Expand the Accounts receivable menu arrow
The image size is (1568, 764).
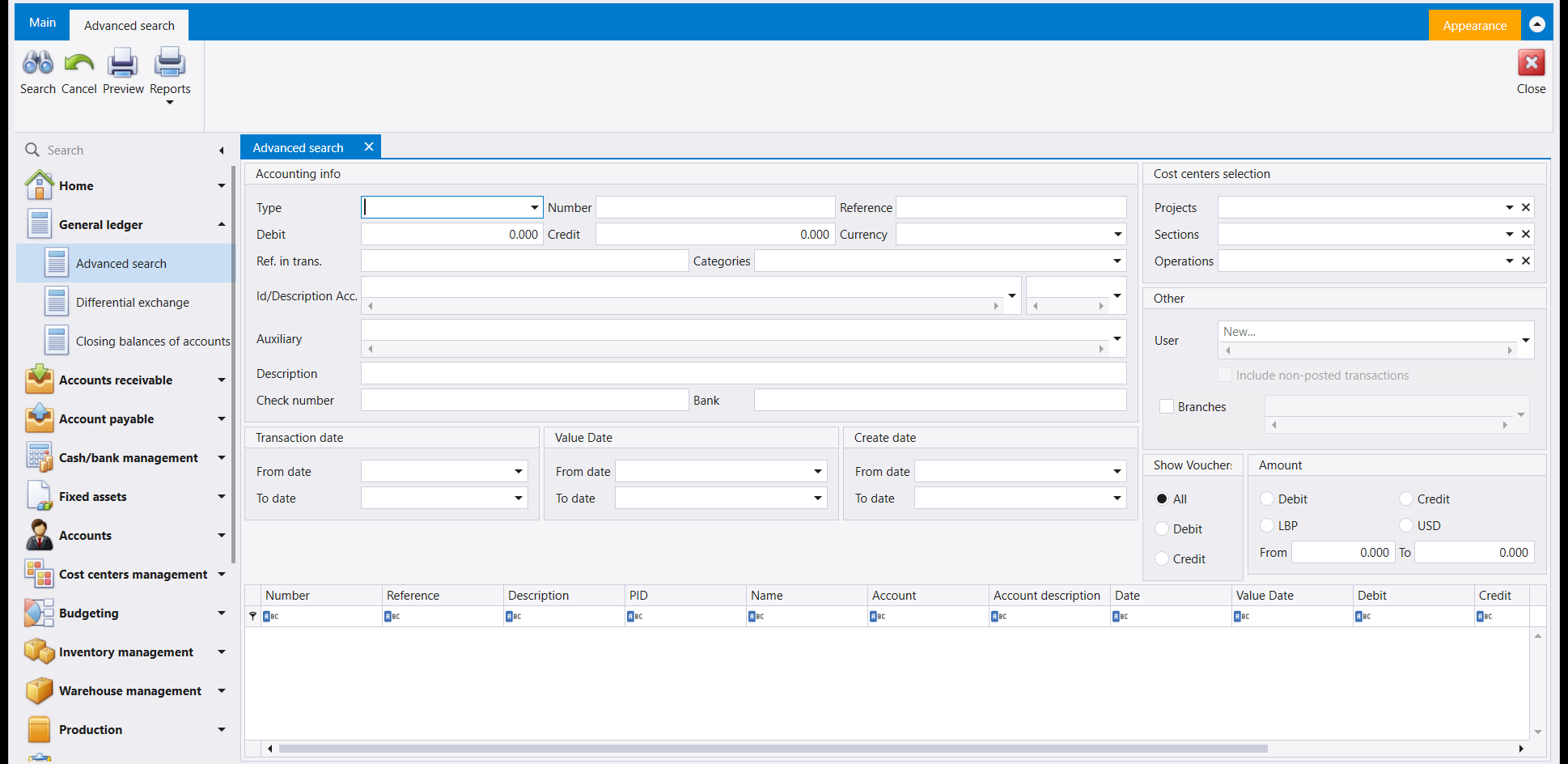coord(222,380)
